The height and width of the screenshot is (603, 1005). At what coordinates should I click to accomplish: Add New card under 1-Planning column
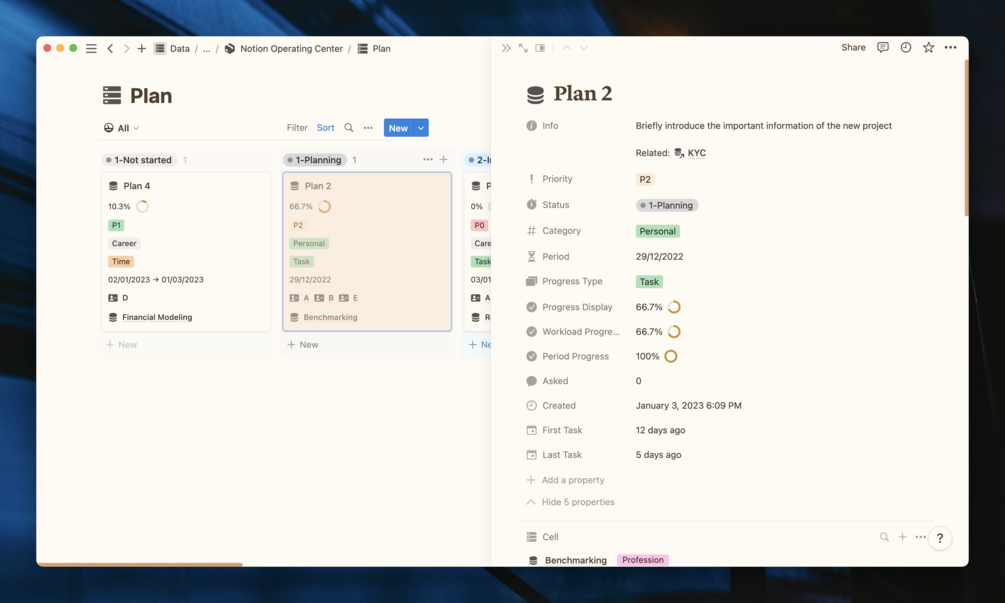tap(303, 345)
